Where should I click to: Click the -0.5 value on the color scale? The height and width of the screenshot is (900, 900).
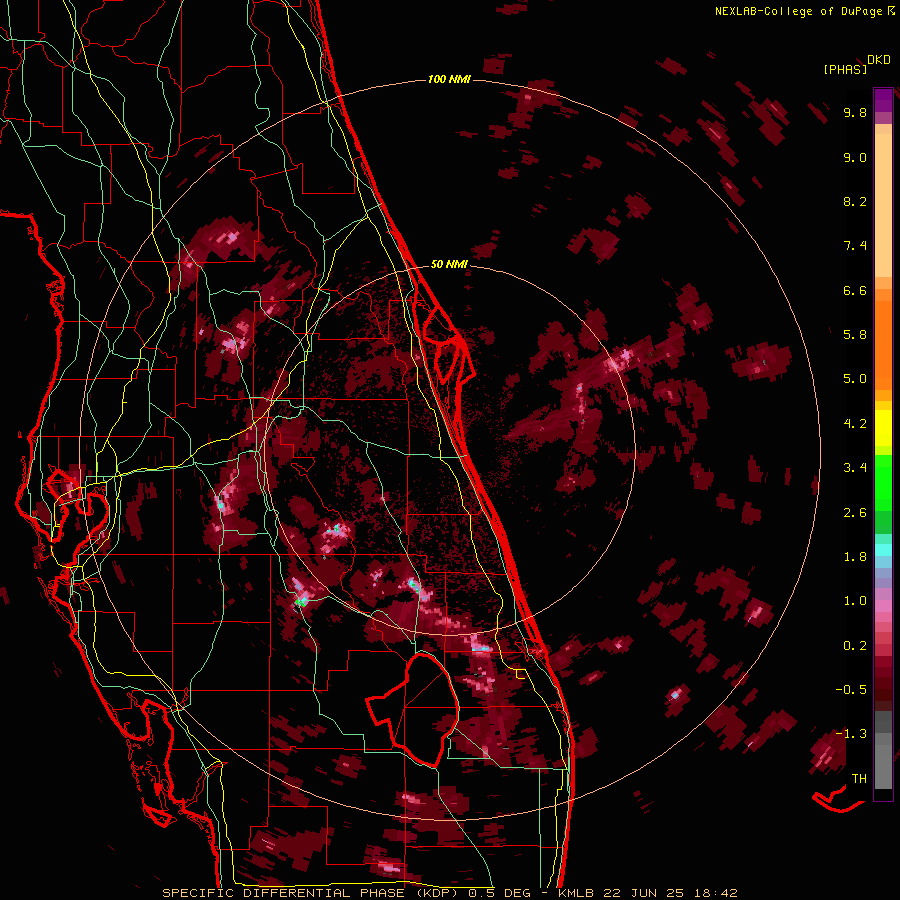851,690
